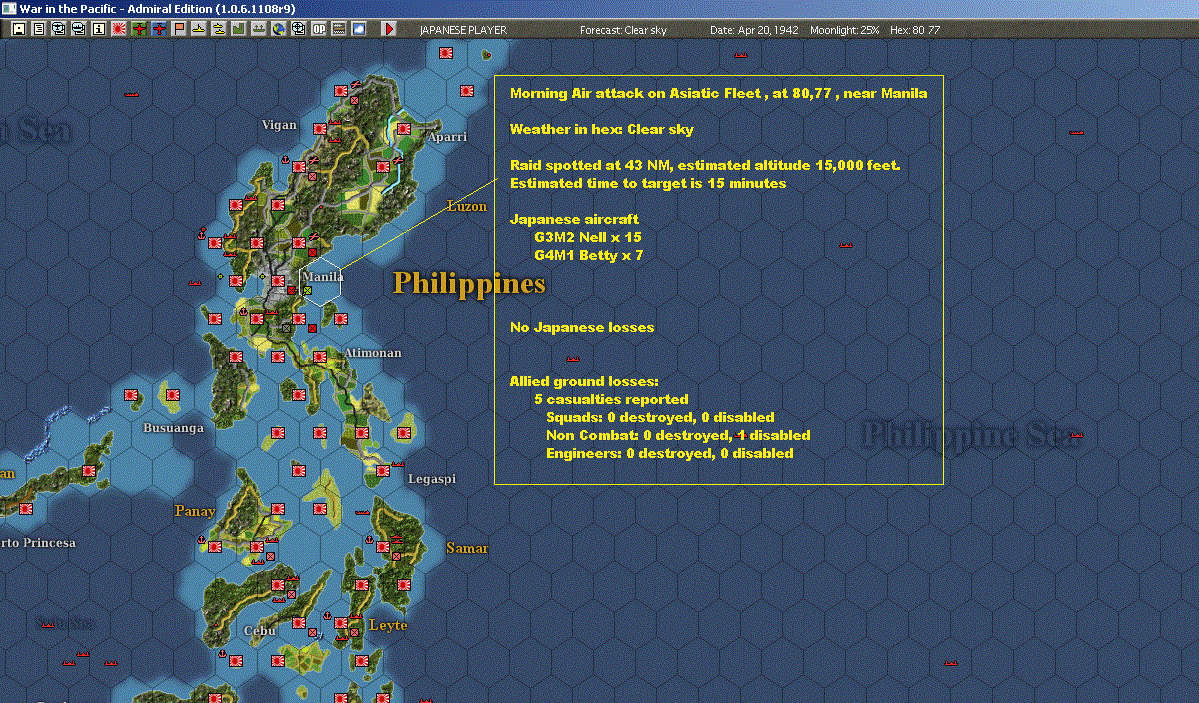Image resolution: width=1199 pixels, height=703 pixels.
Task: Click the Atimonan map label
Action: [372, 353]
